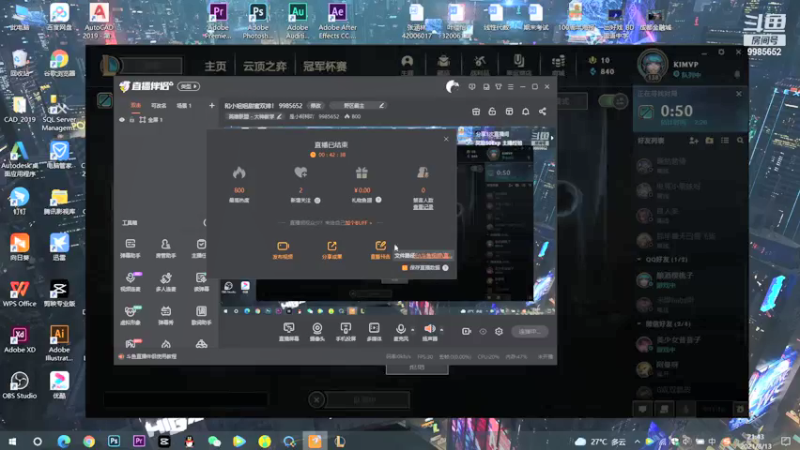Screen dimensions: 800x450
Task: Expand the speaker options arrow
Action: [441, 330]
